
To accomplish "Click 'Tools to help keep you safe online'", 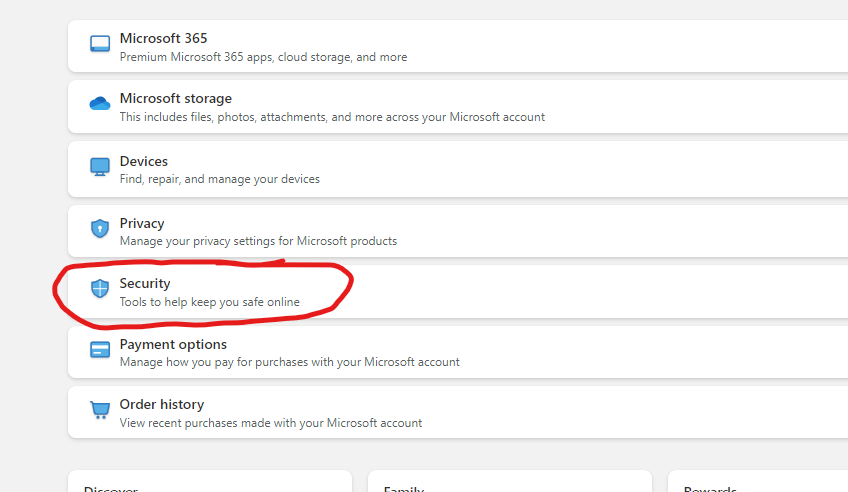I will tap(210, 302).
